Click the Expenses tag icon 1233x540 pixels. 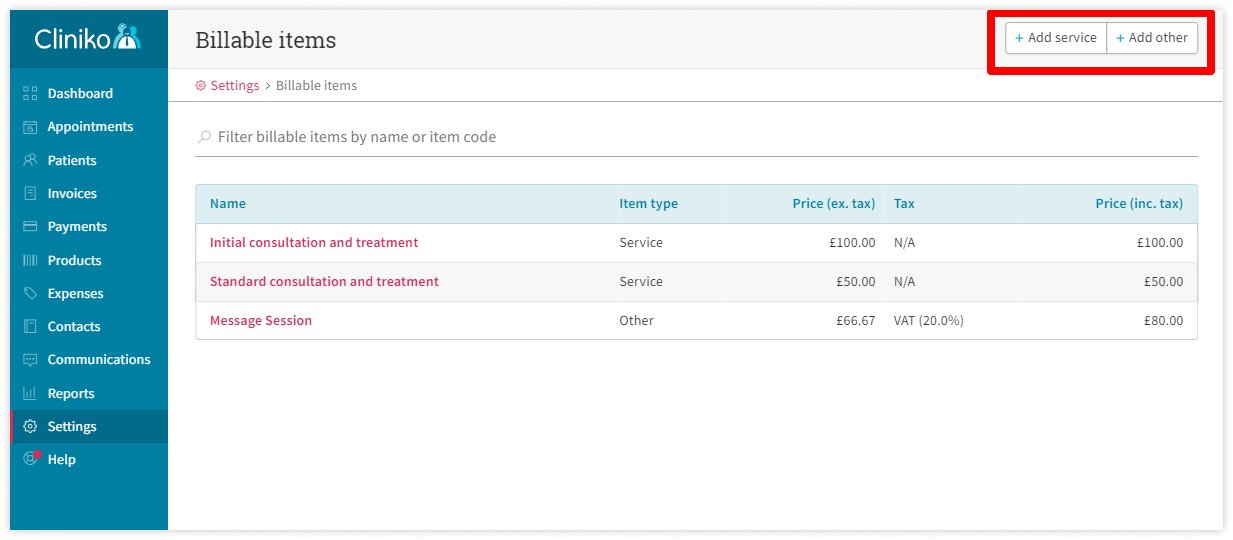(x=30, y=294)
